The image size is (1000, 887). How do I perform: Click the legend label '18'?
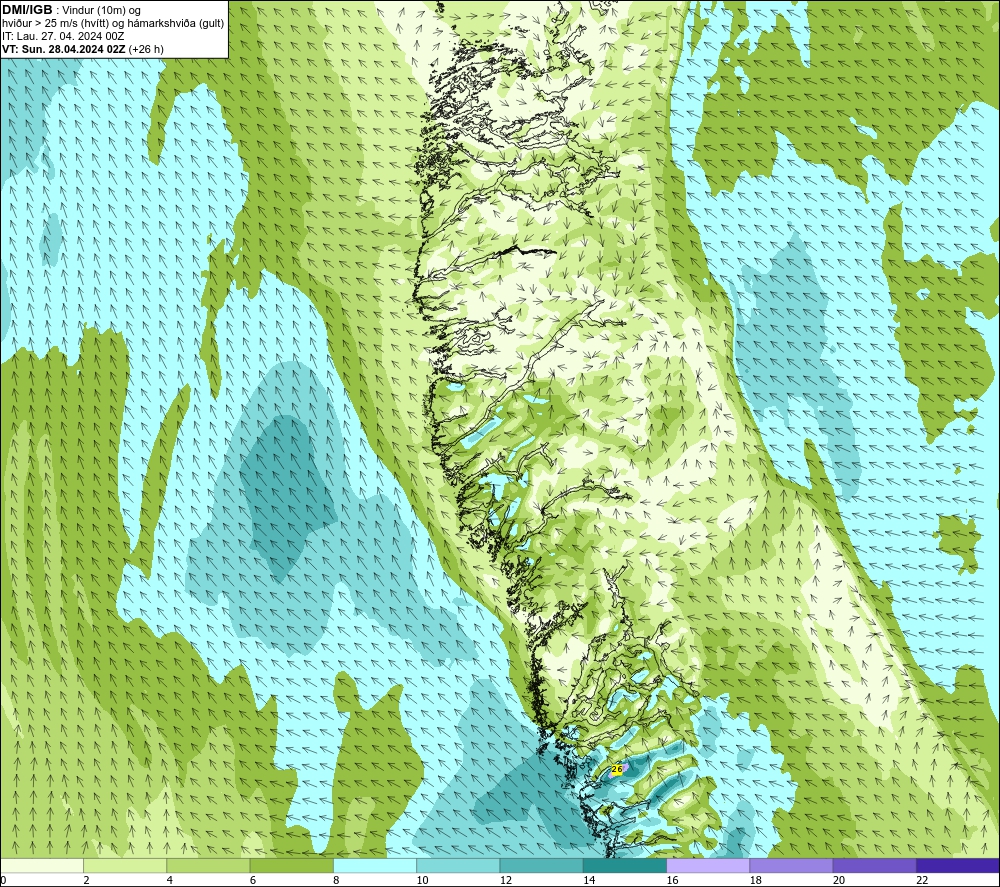(756, 880)
